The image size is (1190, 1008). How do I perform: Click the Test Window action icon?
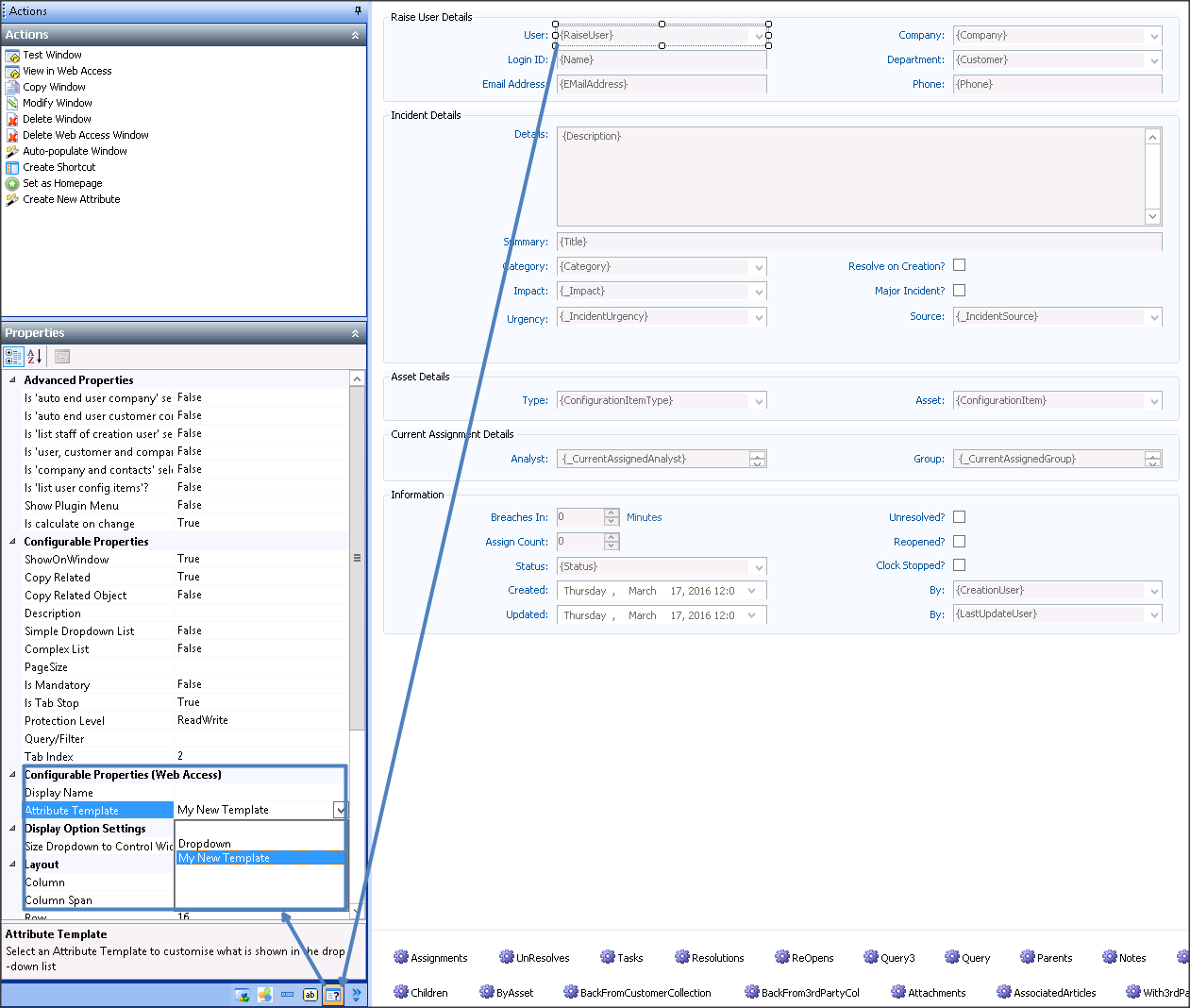pos(12,56)
